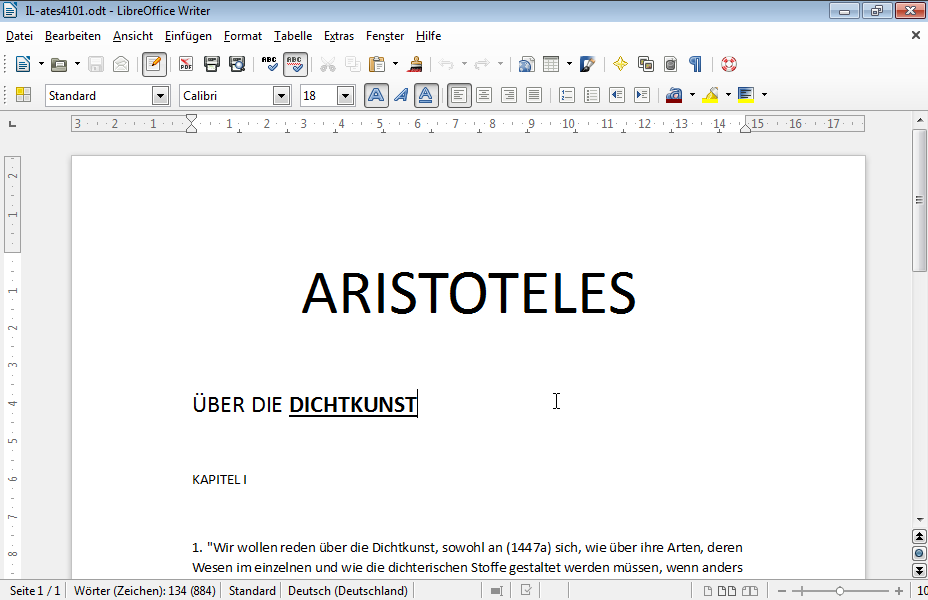Screen dimensions: 928x600
Task: Open the Ansicht menu
Action: click(133, 36)
